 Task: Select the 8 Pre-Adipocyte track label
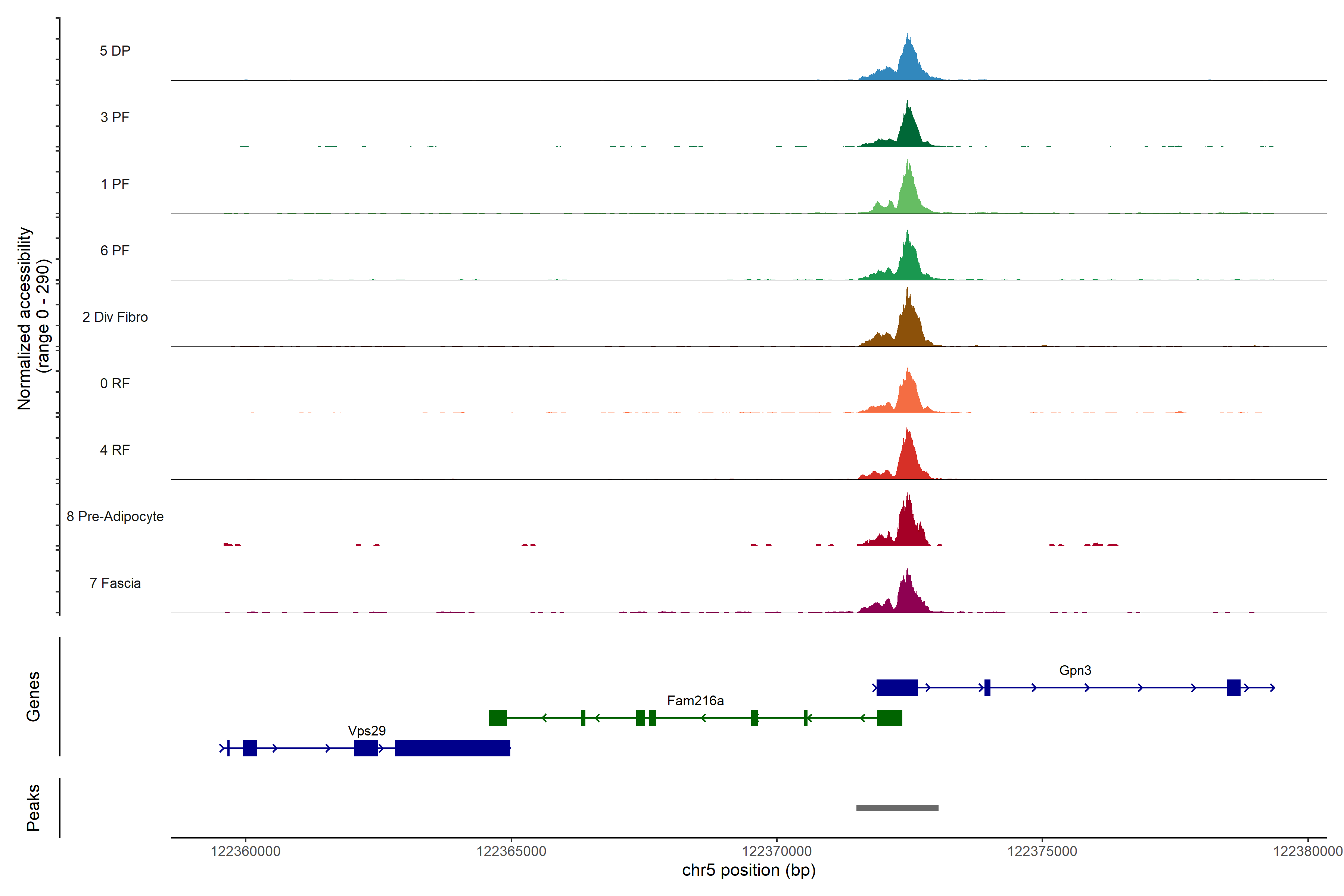tap(115, 517)
